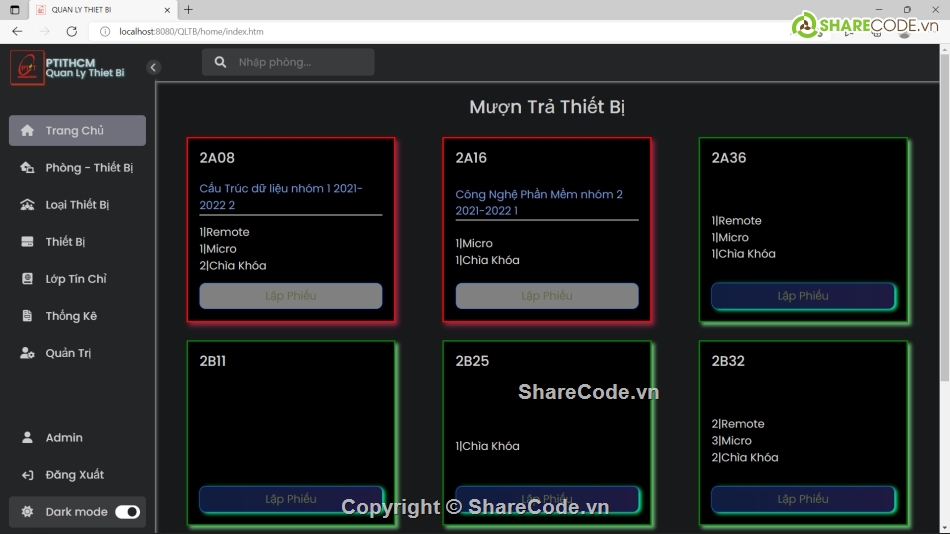Click the Phòng - Thiết Bị sidebar icon
950x534 pixels.
click(27, 168)
